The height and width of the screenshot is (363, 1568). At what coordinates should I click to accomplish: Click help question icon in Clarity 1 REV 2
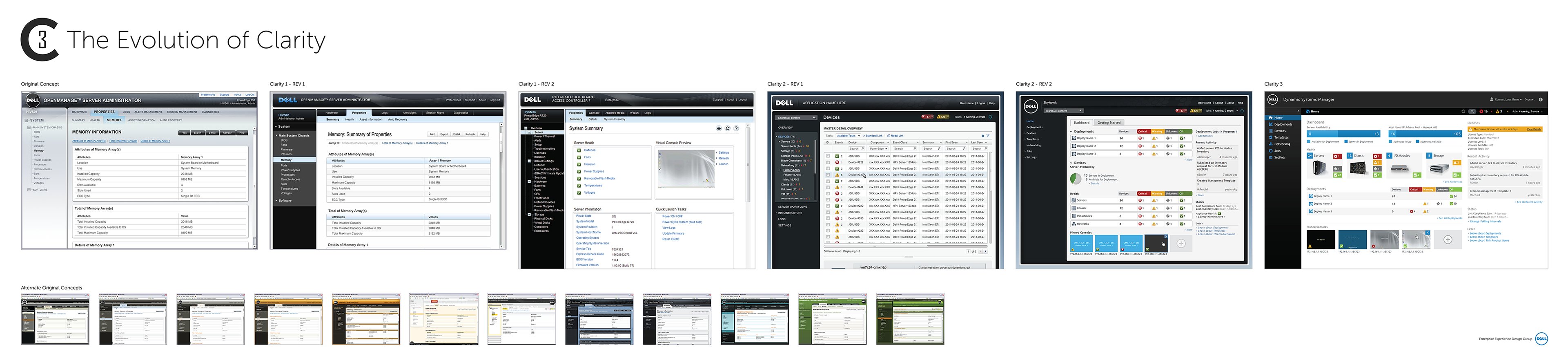click(737, 128)
